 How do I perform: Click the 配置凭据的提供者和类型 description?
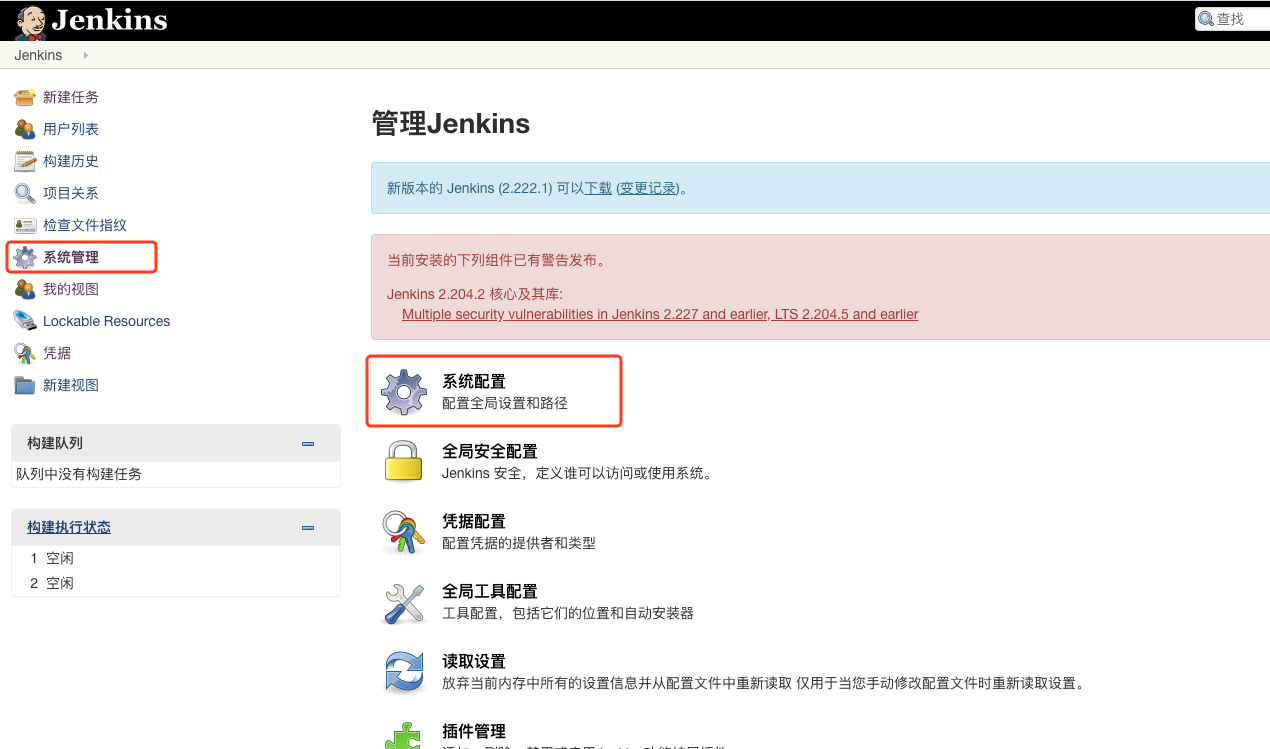pos(519,543)
